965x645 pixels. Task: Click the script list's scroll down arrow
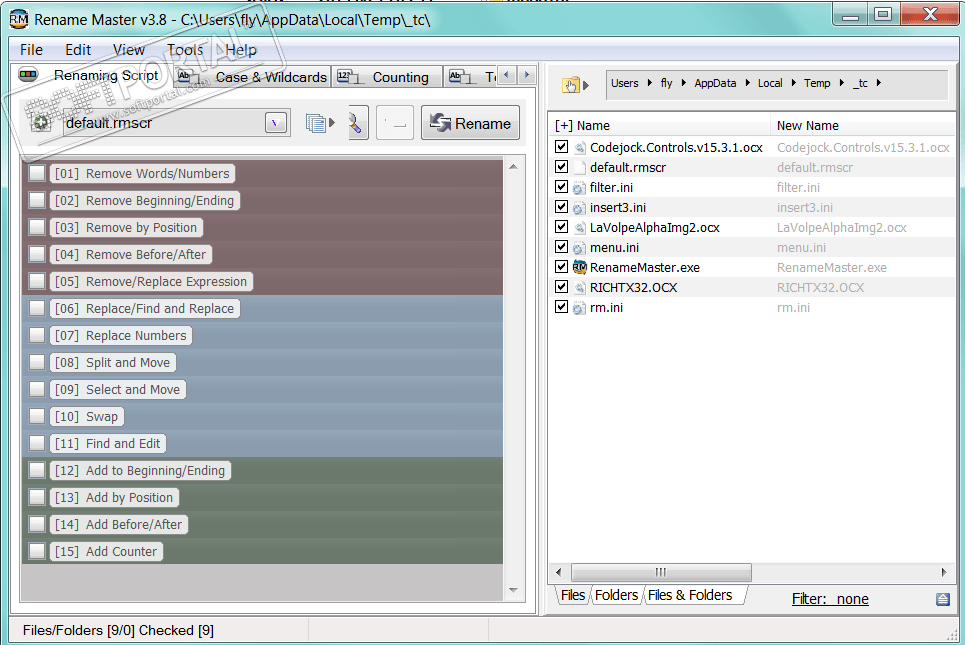(x=513, y=591)
